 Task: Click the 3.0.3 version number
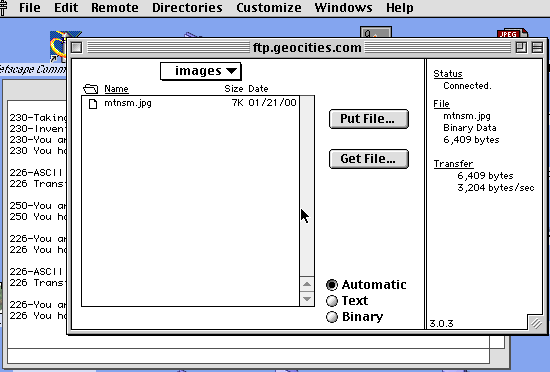[x=441, y=323]
